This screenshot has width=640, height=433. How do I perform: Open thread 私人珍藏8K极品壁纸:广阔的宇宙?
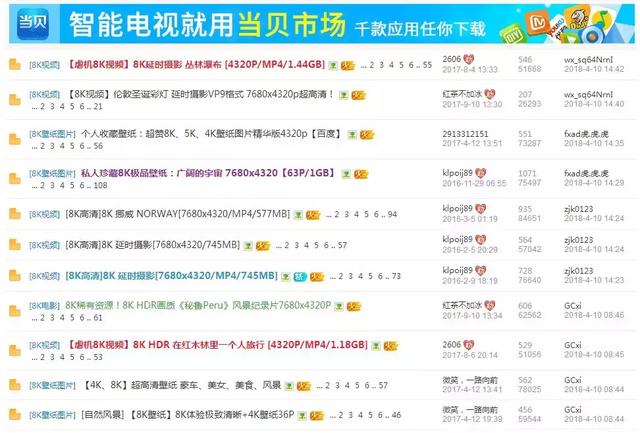(208, 173)
